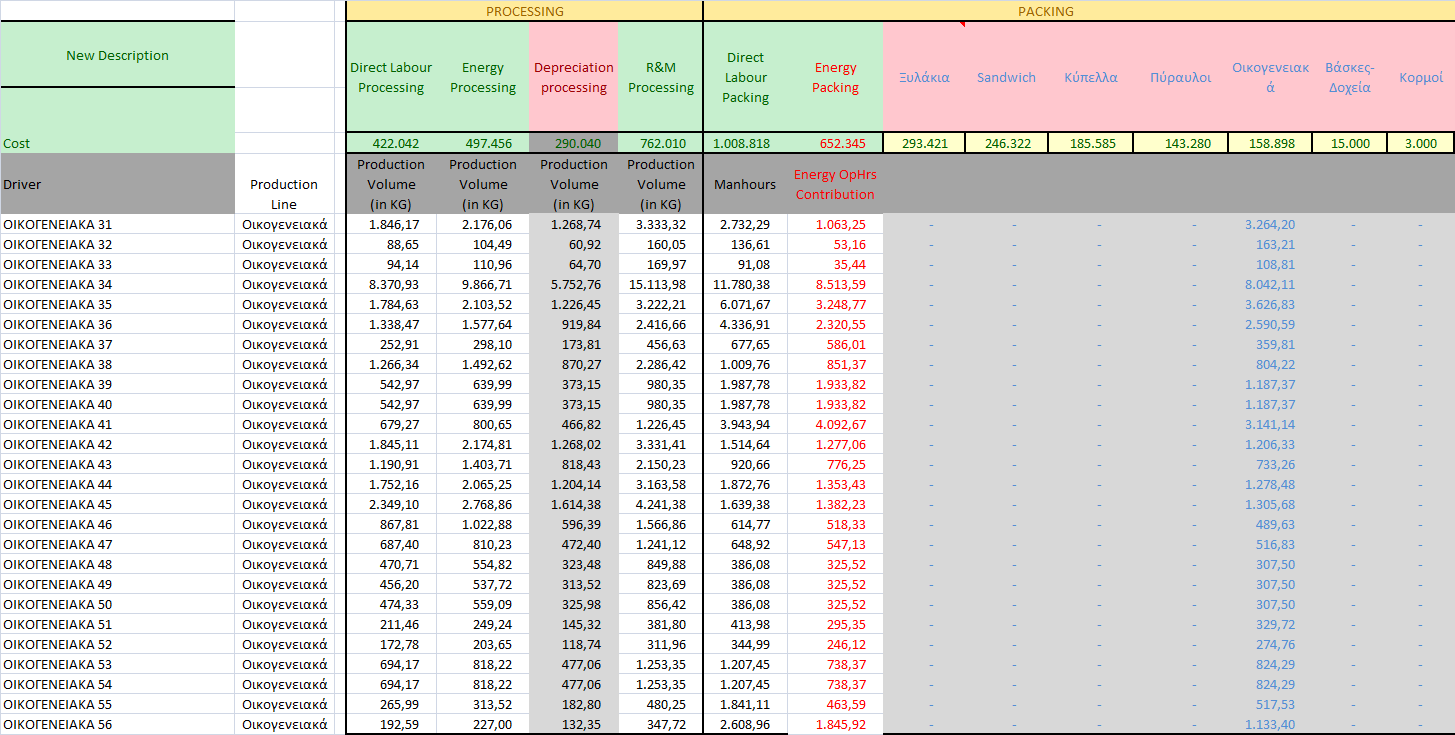The width and height of the screenshot is (1455, 735).
Task: Select production volume value 88,65
Action: point(391,244)
